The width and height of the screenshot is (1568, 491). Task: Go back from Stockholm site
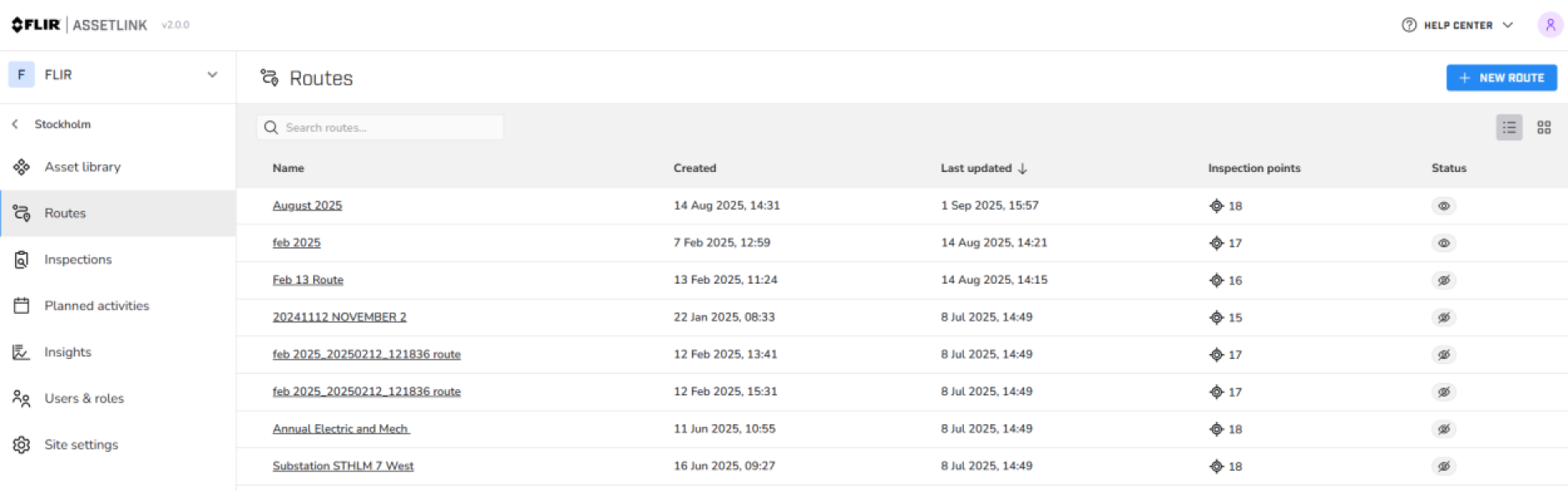tap(15, 124)
